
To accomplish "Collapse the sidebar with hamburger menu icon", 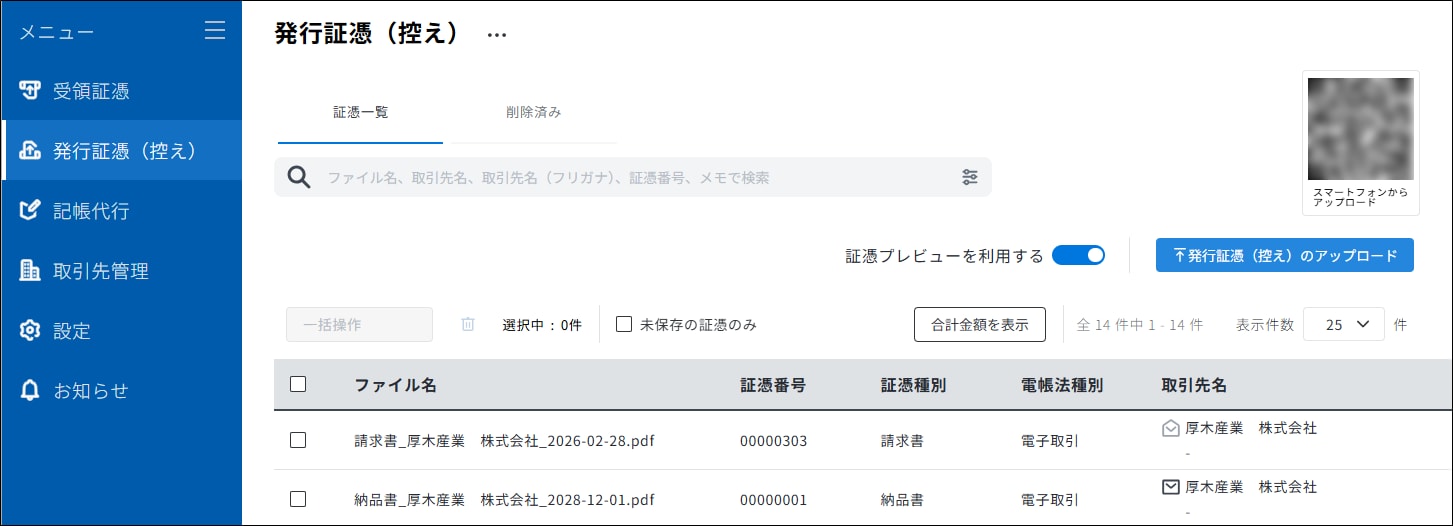I will [x=215, y=31].
